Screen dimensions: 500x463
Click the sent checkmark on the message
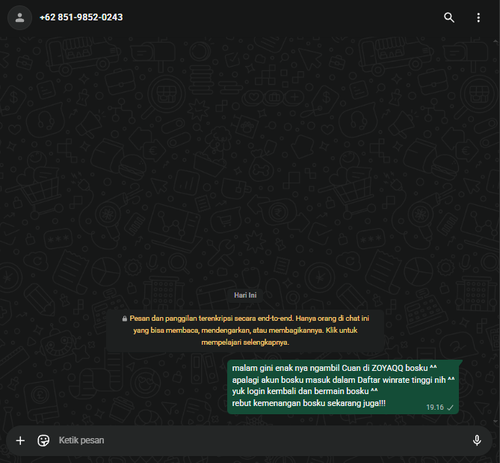(450, 408)
